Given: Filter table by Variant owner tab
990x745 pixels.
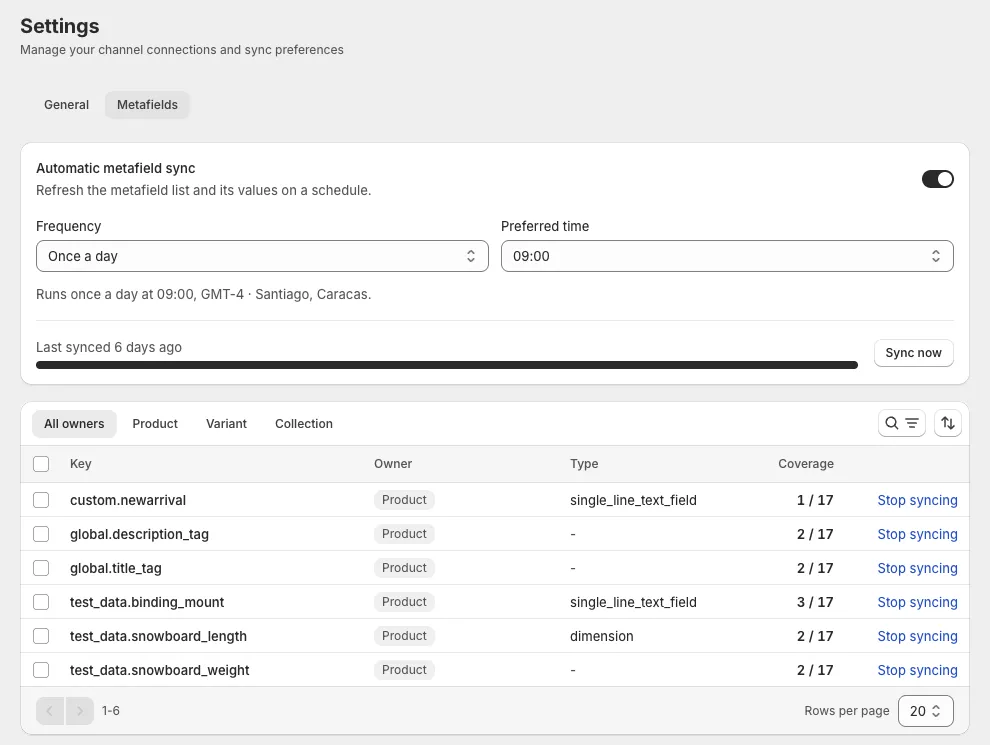Looking at the screenshot, I should [226, 424].
